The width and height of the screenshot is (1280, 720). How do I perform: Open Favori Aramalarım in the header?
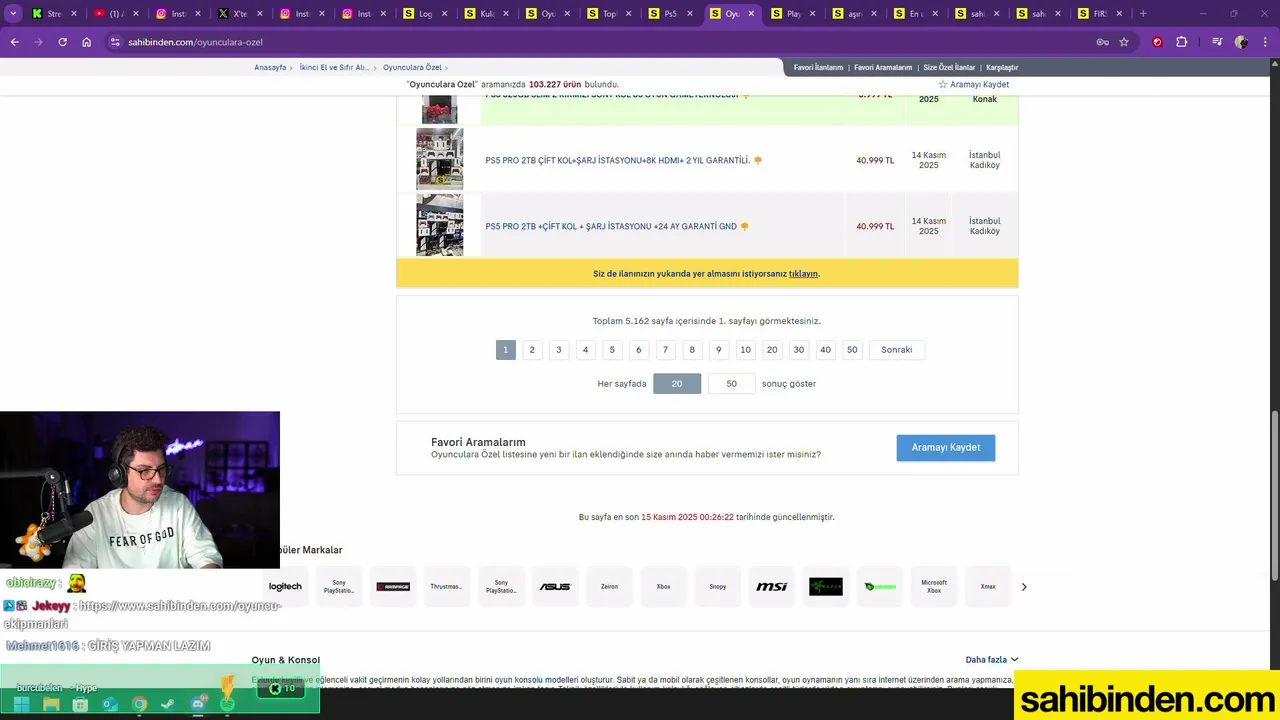(883, 68)
